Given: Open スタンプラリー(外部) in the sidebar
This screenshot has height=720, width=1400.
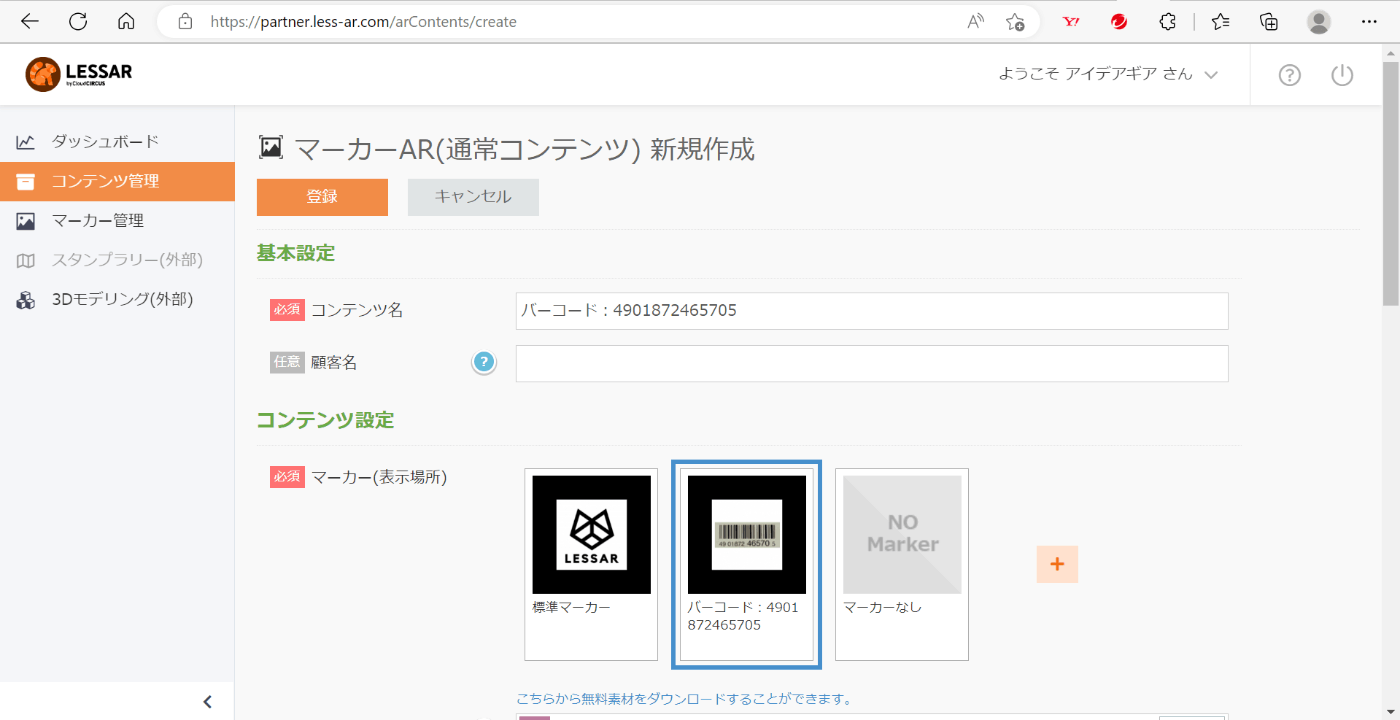Looking at the screenshot, I should click(117, 260).
